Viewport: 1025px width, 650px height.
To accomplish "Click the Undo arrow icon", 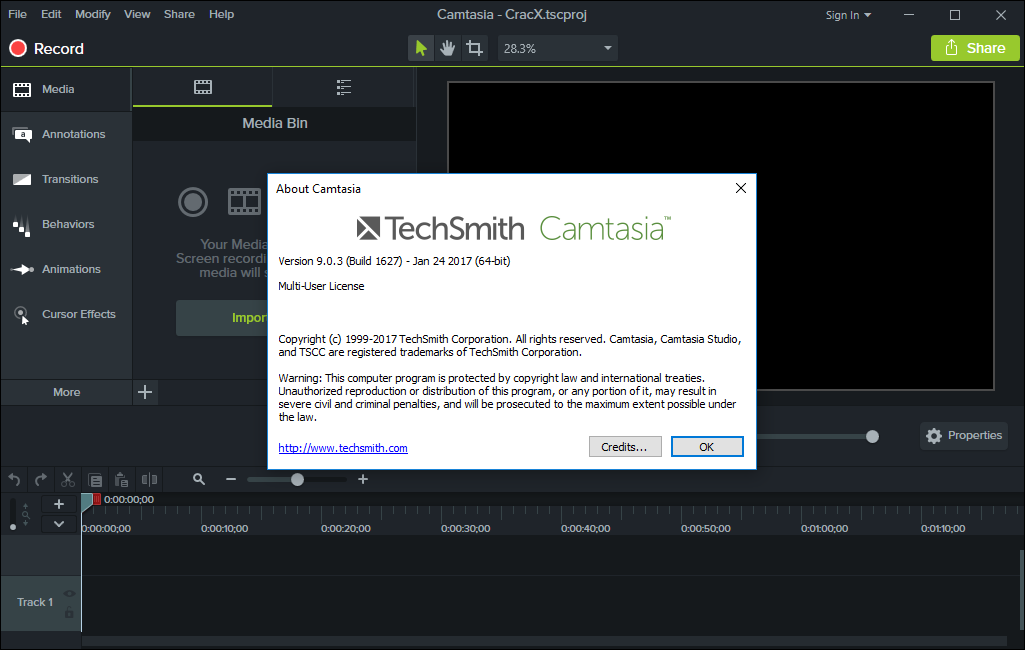I will (14, 480).
